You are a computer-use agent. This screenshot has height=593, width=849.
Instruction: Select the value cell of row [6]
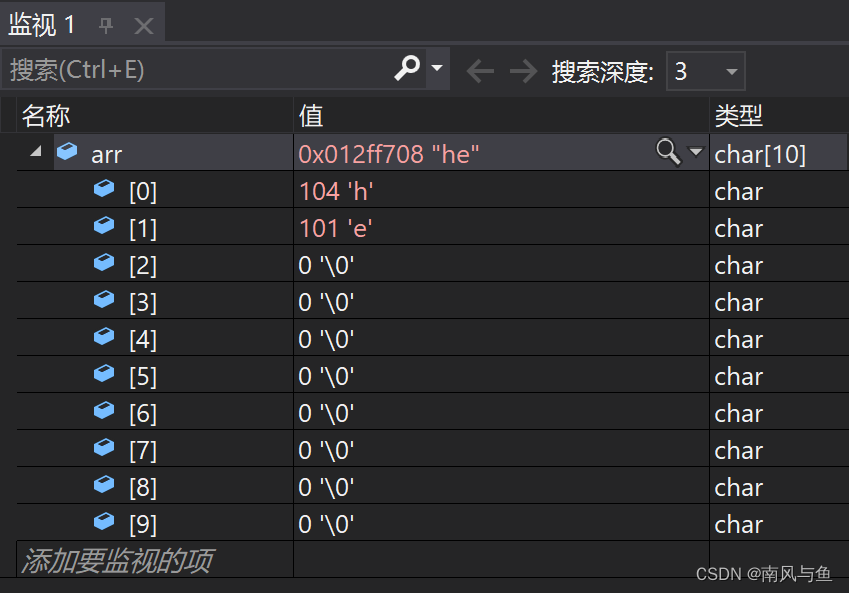[501, 412]
